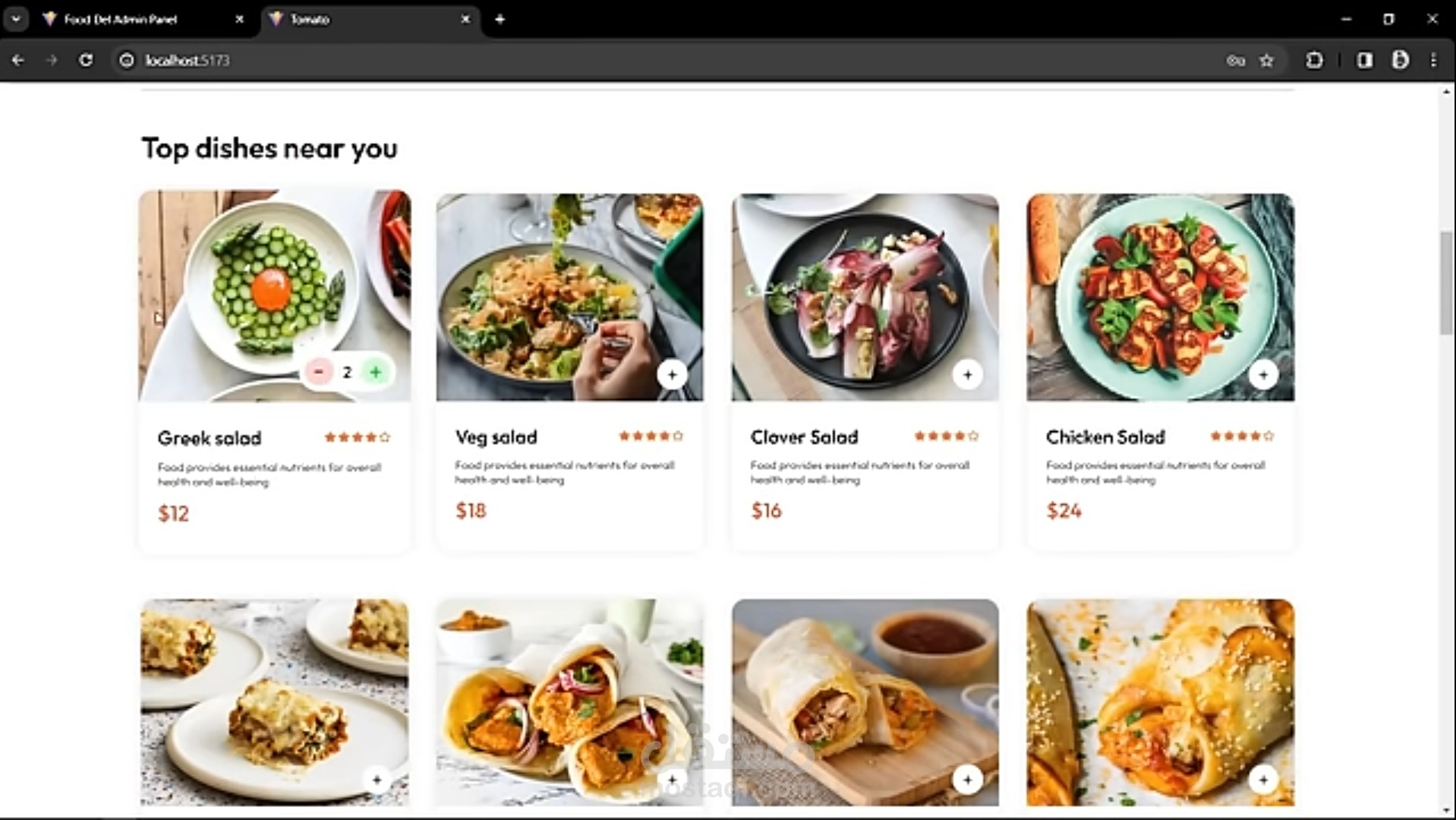Open the Chrome three-dot menu
This screenshot has width=1456, height=820.
tap(1433, 61)
